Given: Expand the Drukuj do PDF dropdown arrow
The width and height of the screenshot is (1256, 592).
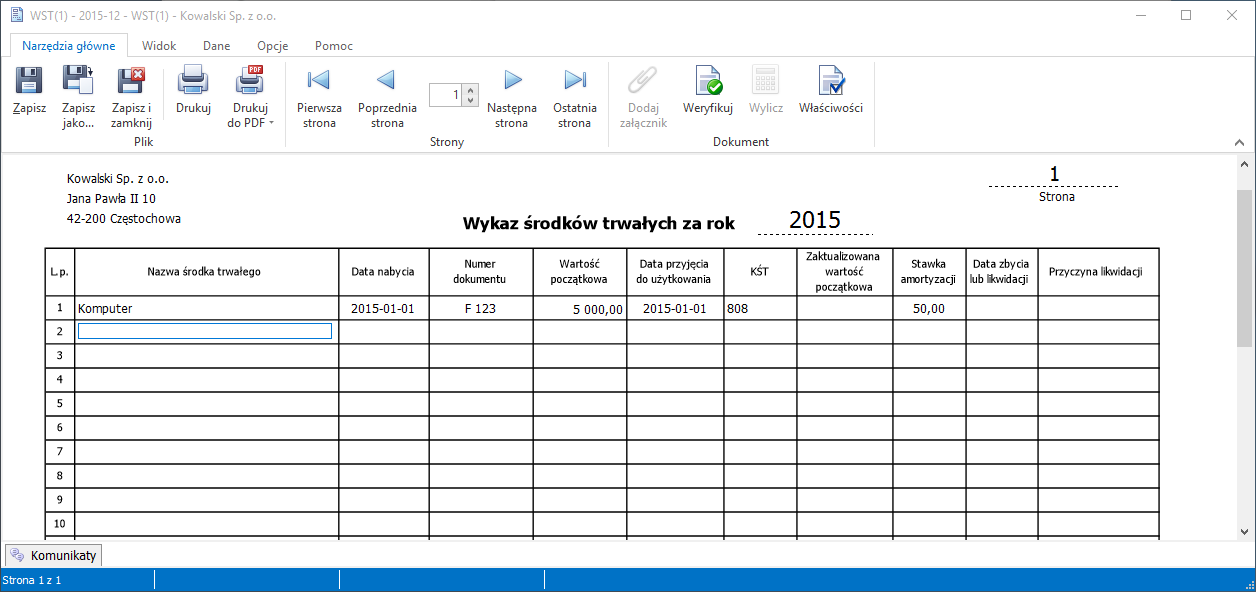Looking at the screenshot, I should point(272,124).
